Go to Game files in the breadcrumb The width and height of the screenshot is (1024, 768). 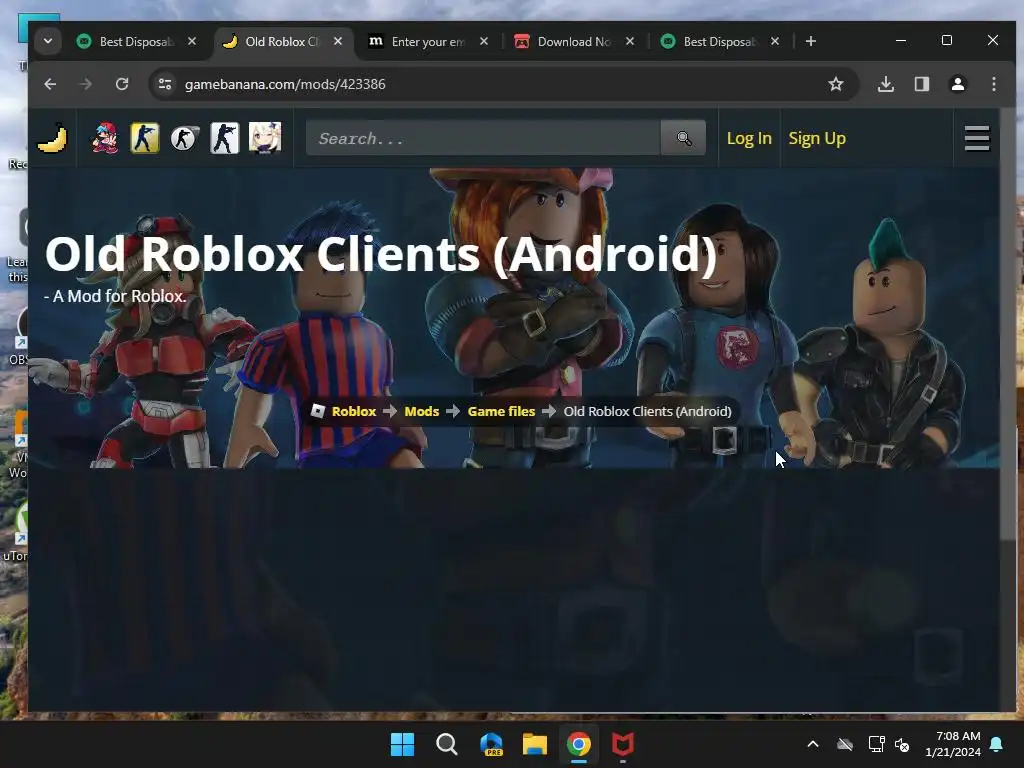coord(502,411)
